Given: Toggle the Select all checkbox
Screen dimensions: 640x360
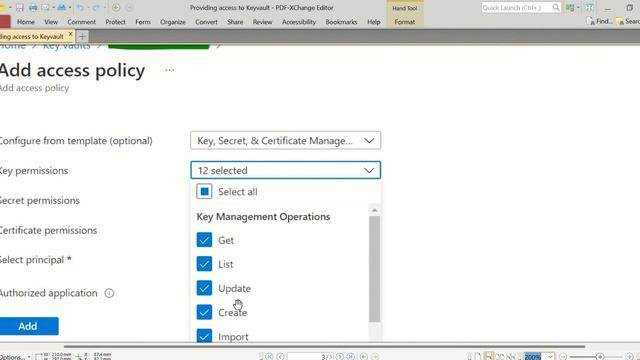Looking at the screenshot, I should click(x=204, y=191).
